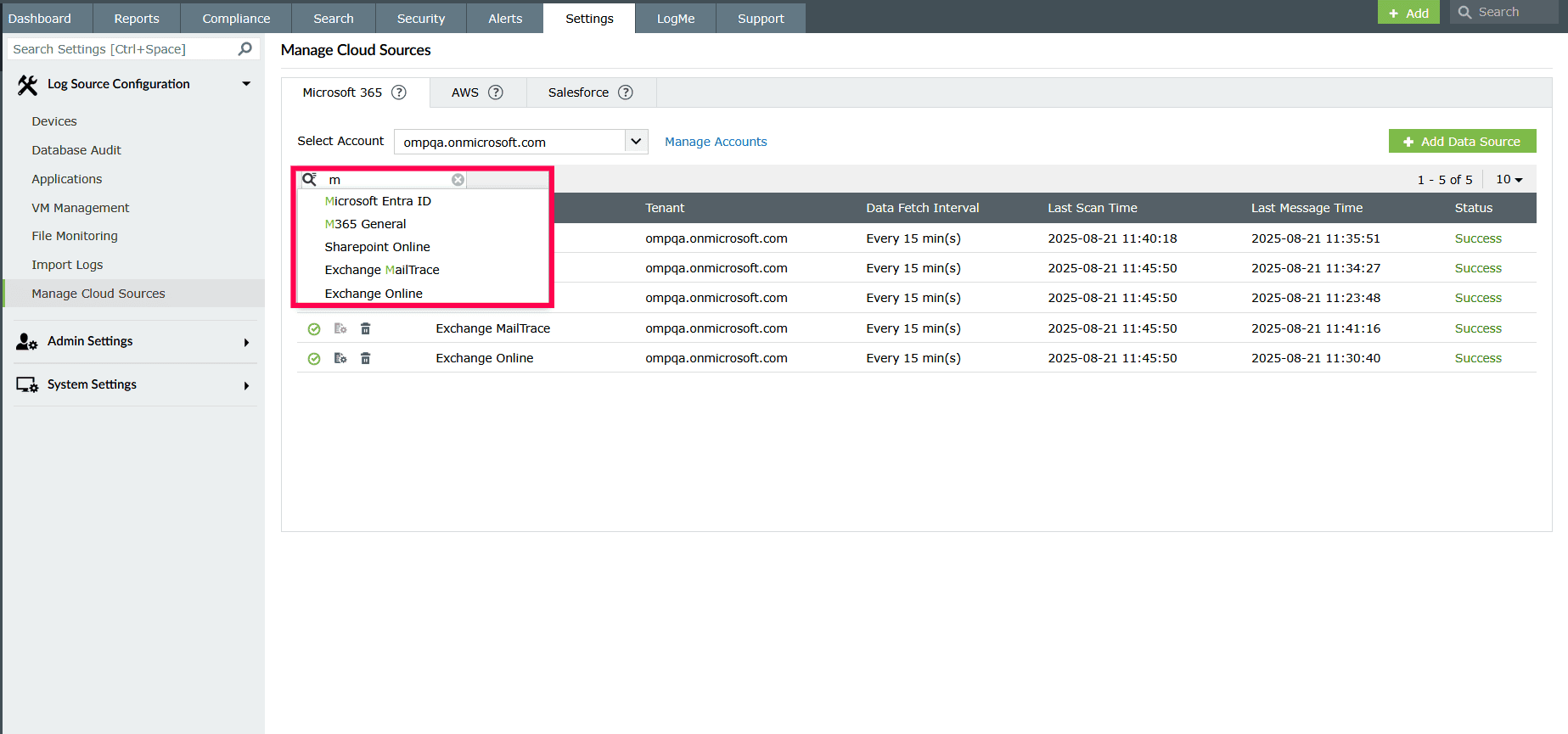Click the table search magnifier icon
Viewport: 1568px width, 734px height.
click(310, 179)
